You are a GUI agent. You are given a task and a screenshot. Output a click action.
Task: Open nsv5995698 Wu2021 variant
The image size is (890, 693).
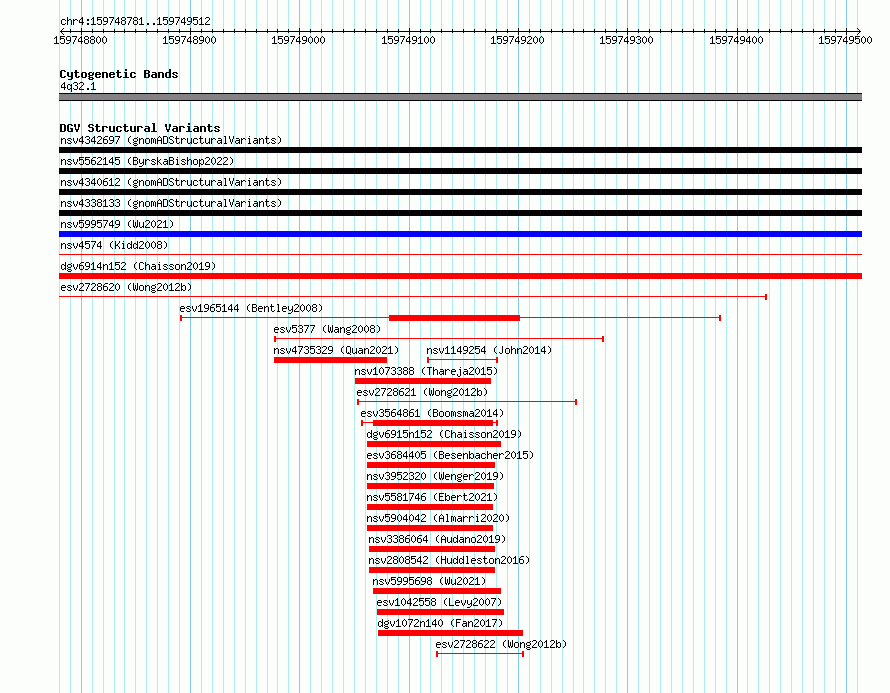tap(429, 581)
